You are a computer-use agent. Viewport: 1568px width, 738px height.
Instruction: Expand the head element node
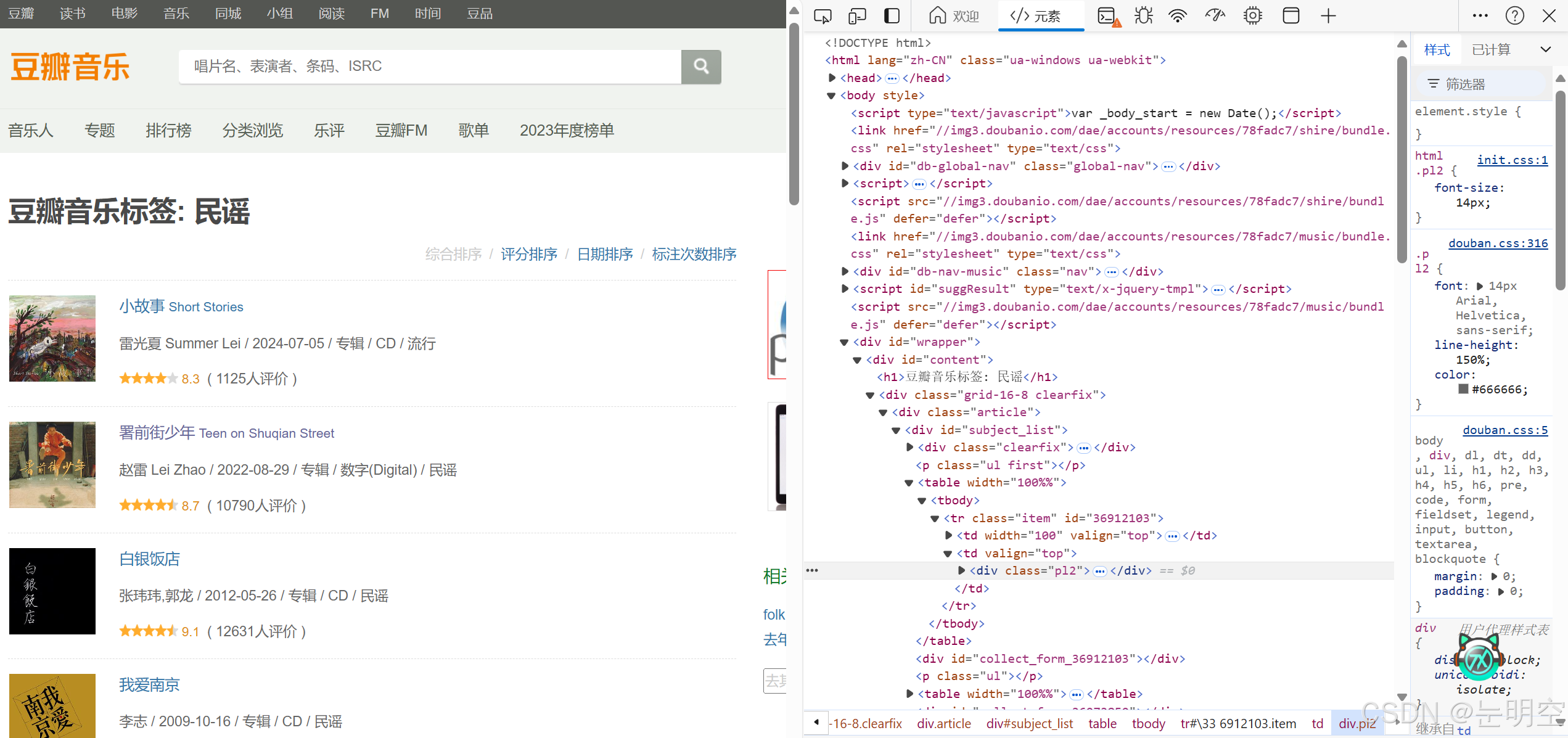click(832, 78)
